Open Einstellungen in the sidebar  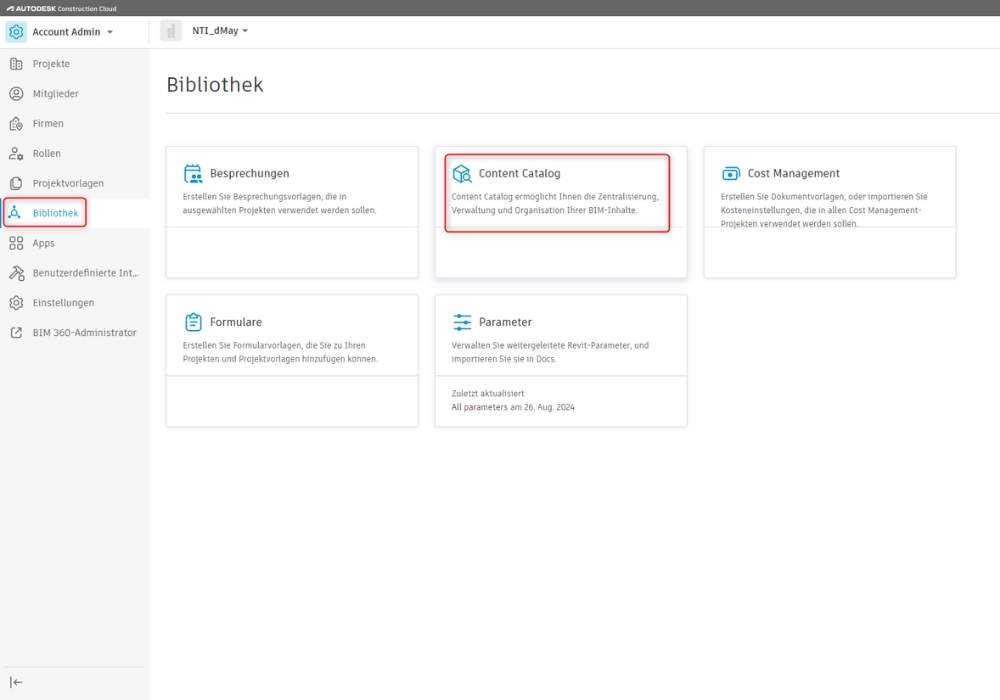click(x=63, y=303)
